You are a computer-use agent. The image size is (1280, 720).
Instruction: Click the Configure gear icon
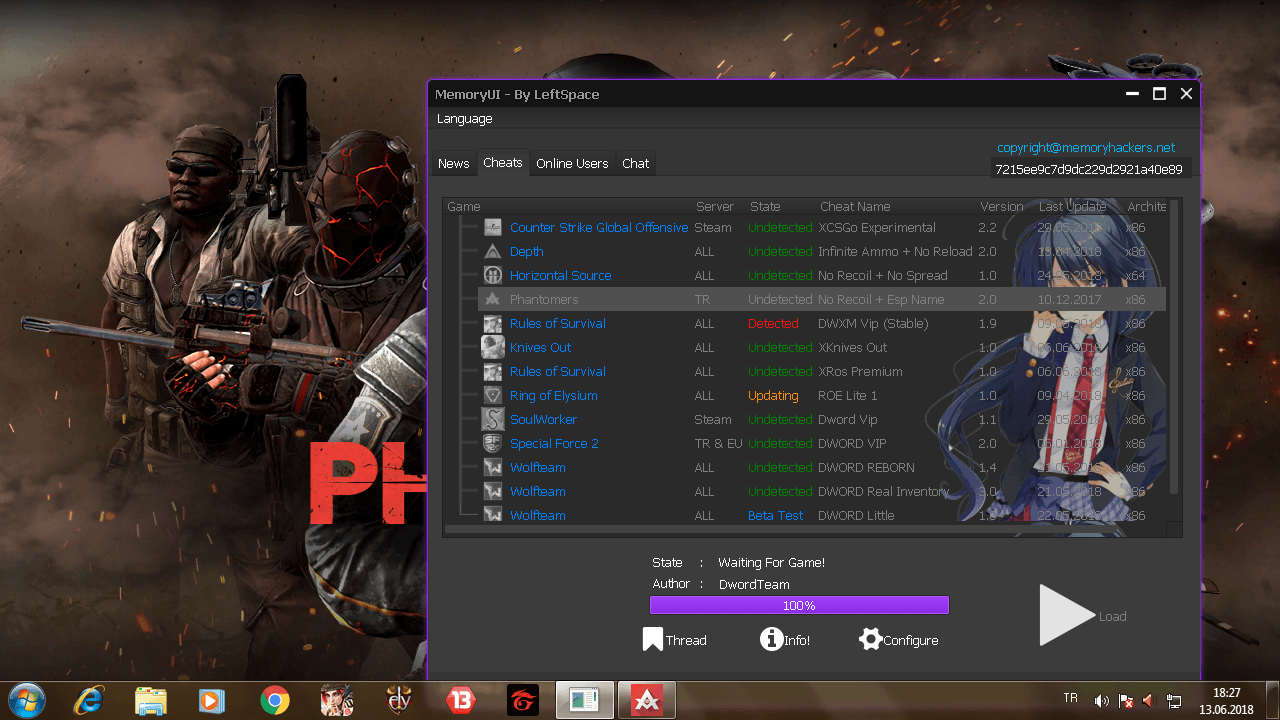[870, 639]
